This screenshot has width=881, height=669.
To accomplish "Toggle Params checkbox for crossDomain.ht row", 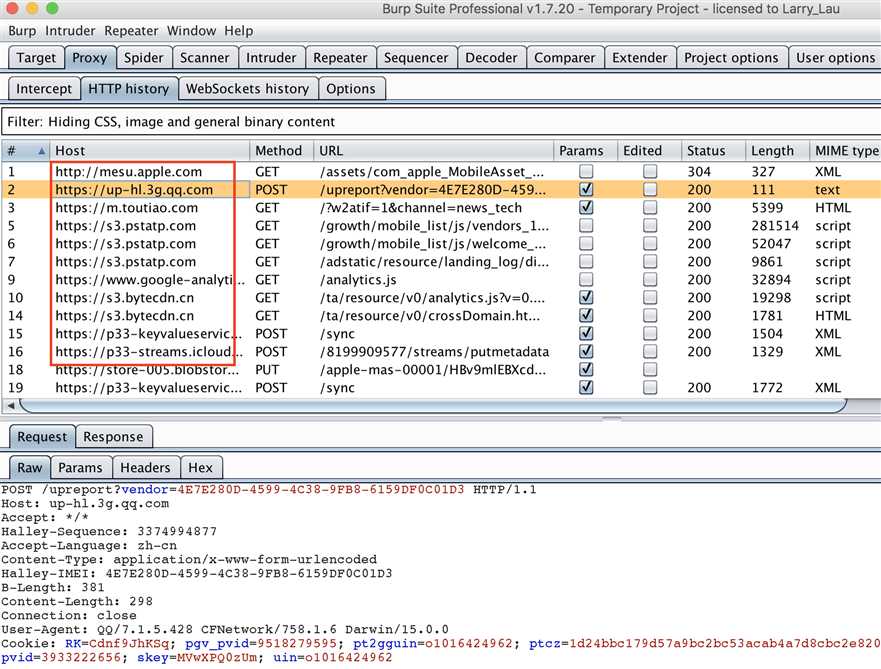I will point(586,315).
